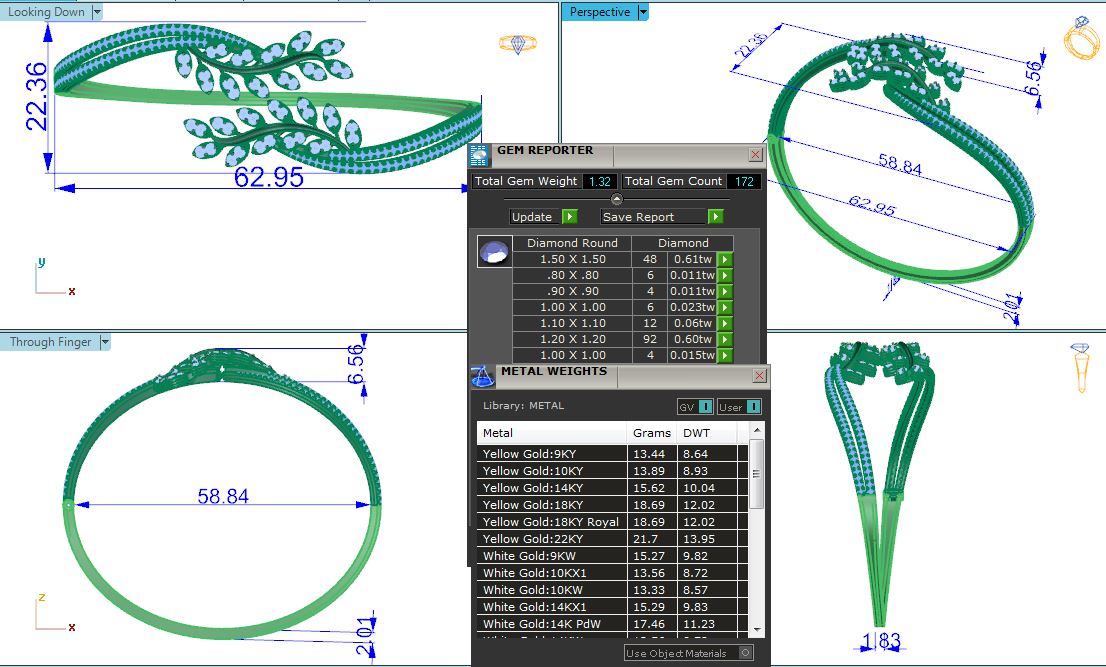Click the Gem Reporter panel icon
1106x667 pixels.
(x=480, y=154)
